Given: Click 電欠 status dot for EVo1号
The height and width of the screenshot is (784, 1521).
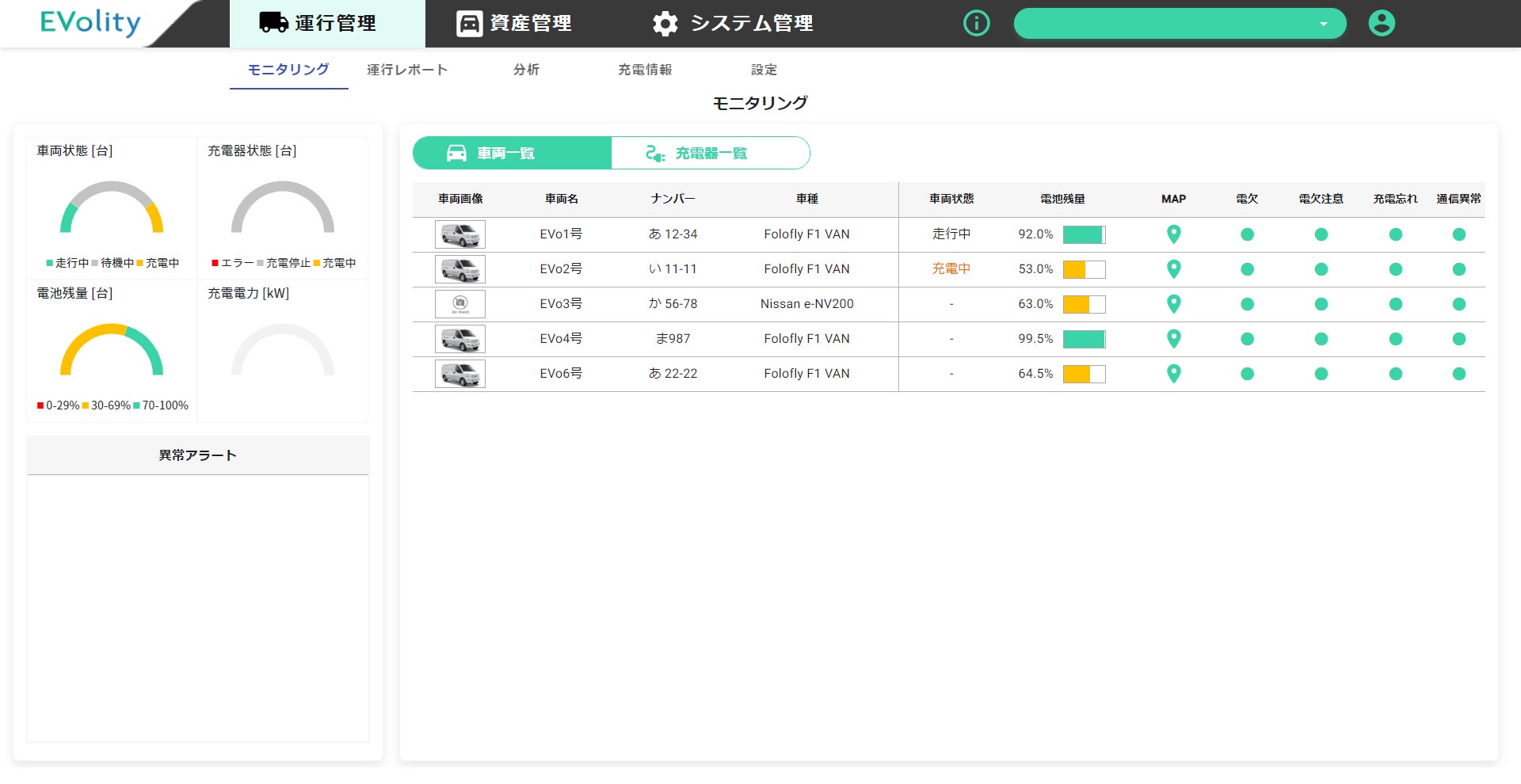Looking at the screenshot, I should pyautogui.click(x=1247, y=234).
